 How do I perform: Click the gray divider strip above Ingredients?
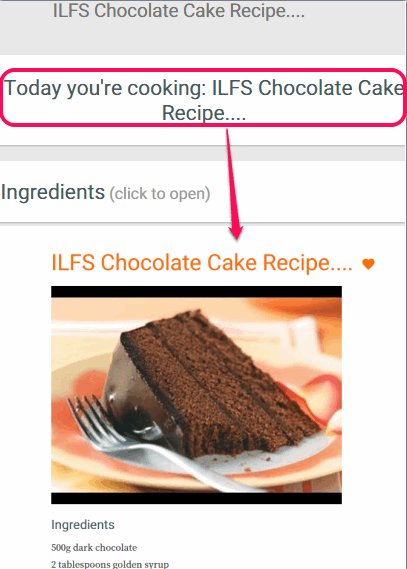coord(202,153)
